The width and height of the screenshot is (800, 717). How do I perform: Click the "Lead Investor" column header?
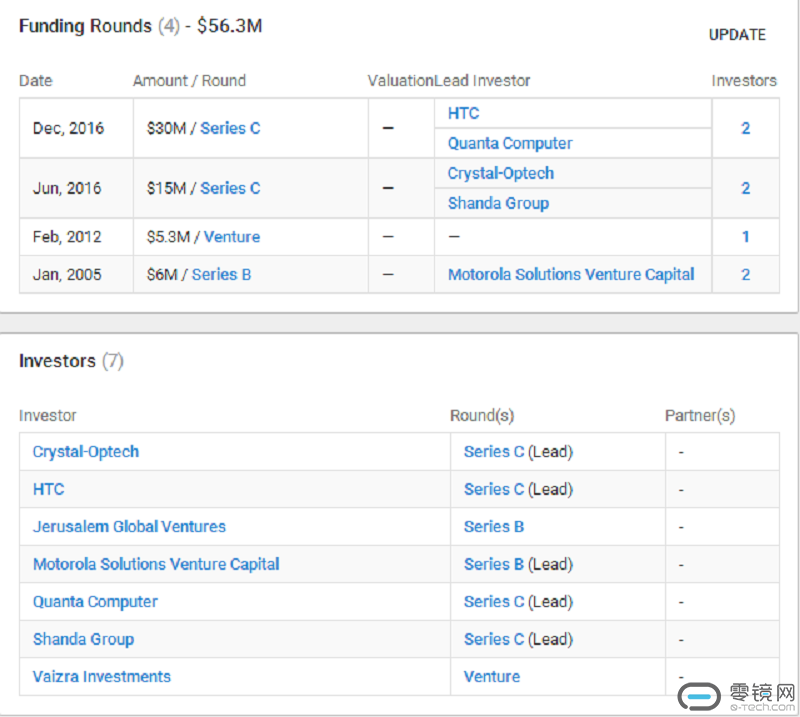click(x=482, y=81)
